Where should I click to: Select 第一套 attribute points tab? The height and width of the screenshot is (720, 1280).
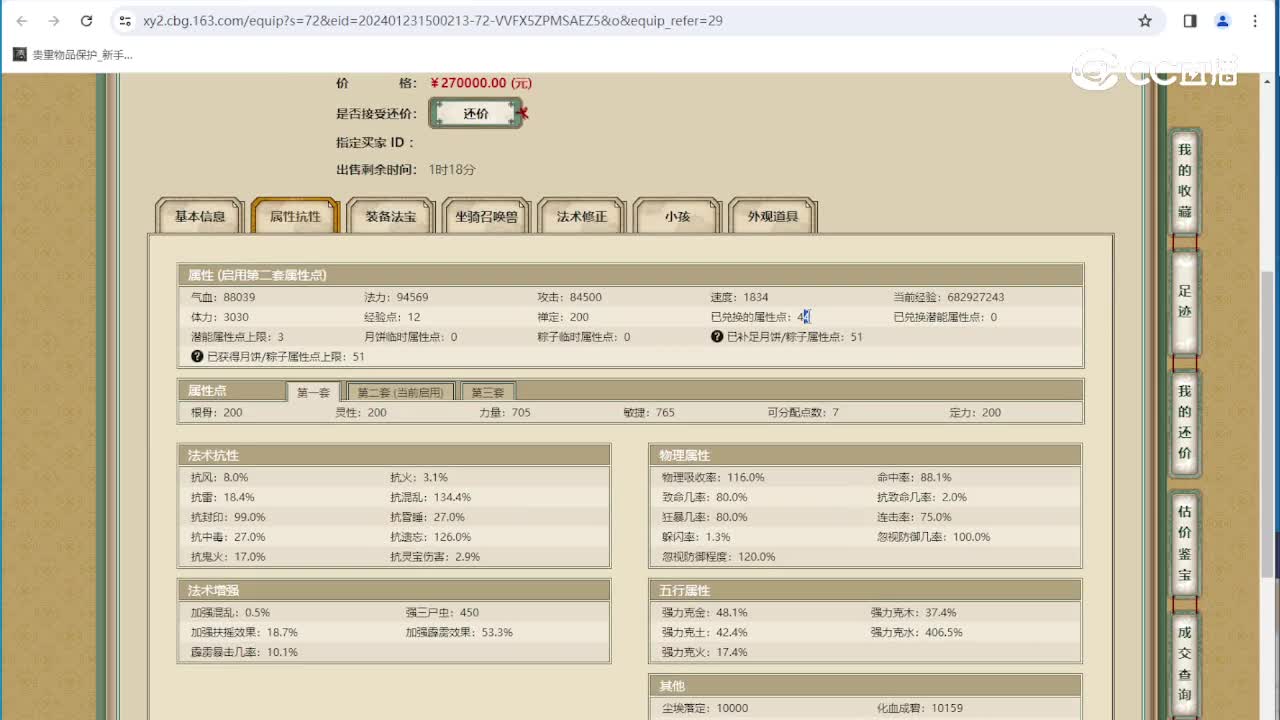(313, 392)
